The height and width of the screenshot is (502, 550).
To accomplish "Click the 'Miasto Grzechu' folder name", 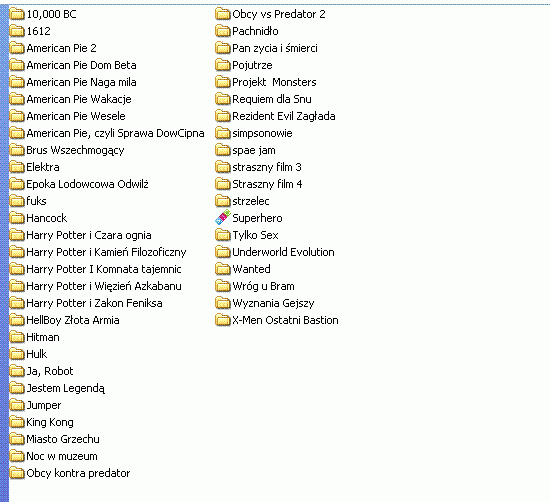I will 63,439.
